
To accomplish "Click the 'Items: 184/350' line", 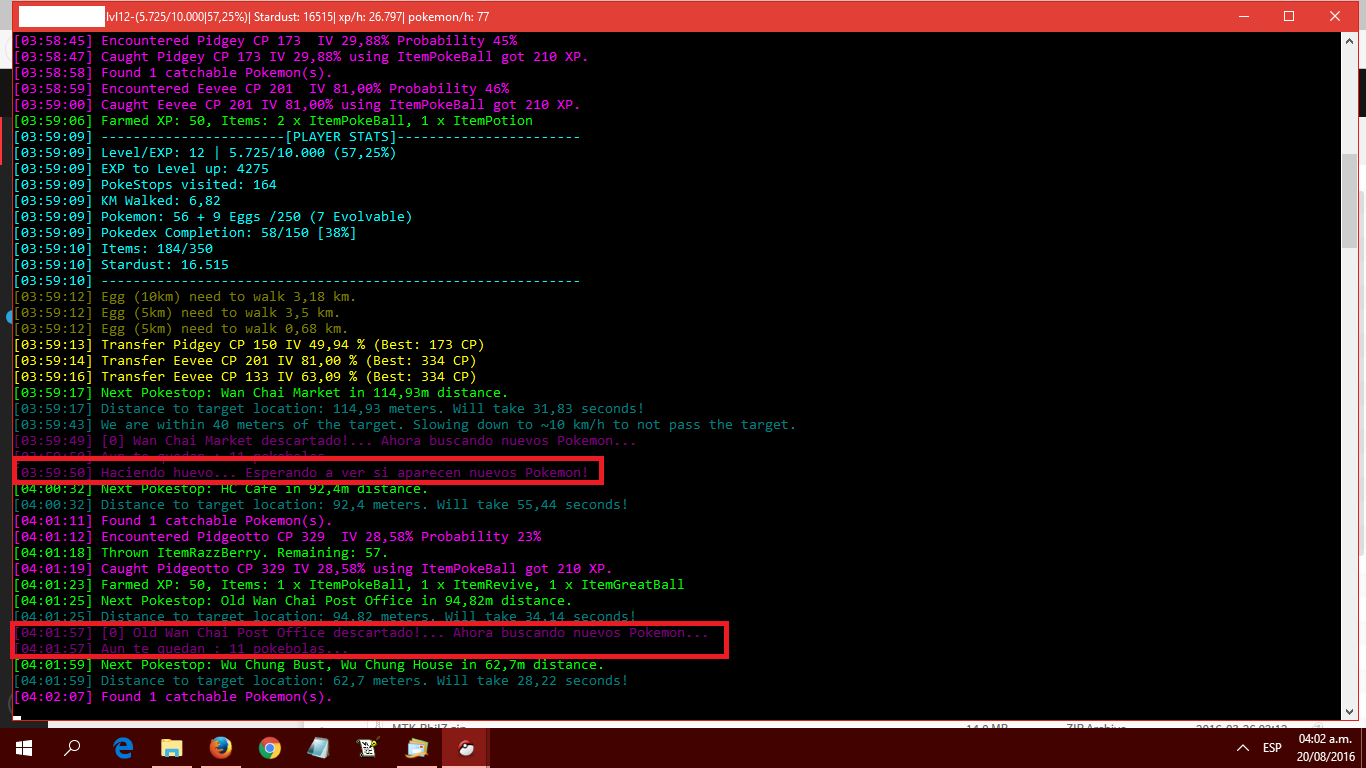I will click(x=113, y=249).
